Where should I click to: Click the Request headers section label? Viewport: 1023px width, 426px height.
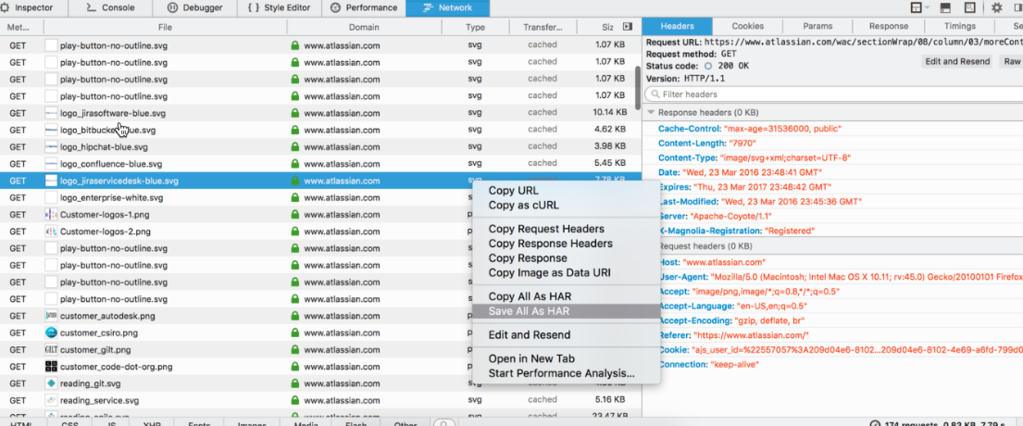(x=705, y=247)
